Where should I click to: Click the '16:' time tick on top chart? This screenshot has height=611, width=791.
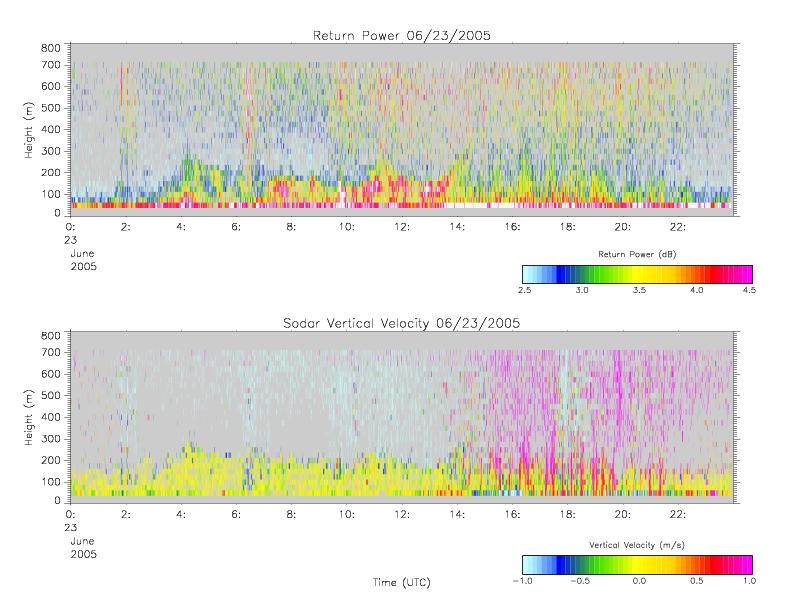point(512,227)
